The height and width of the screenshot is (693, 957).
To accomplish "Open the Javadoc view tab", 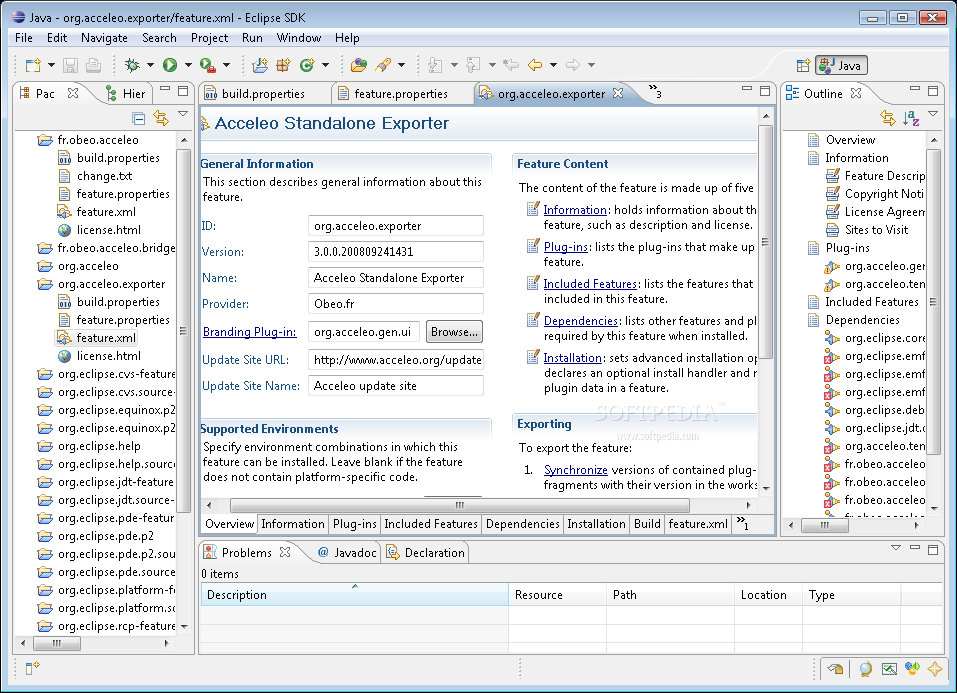I will 347,553.
